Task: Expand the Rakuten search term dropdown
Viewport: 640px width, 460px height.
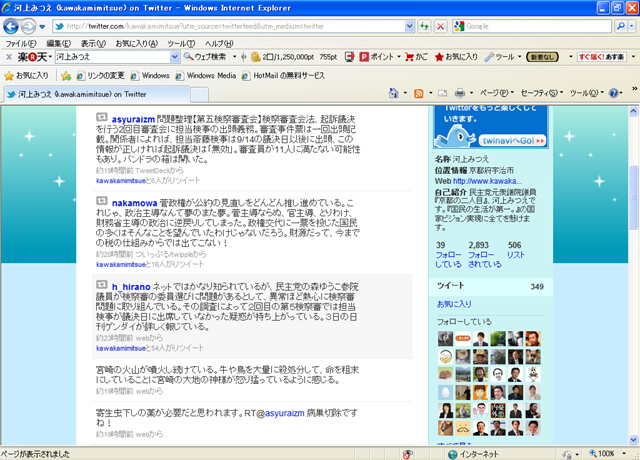Action: coord(174,57)
